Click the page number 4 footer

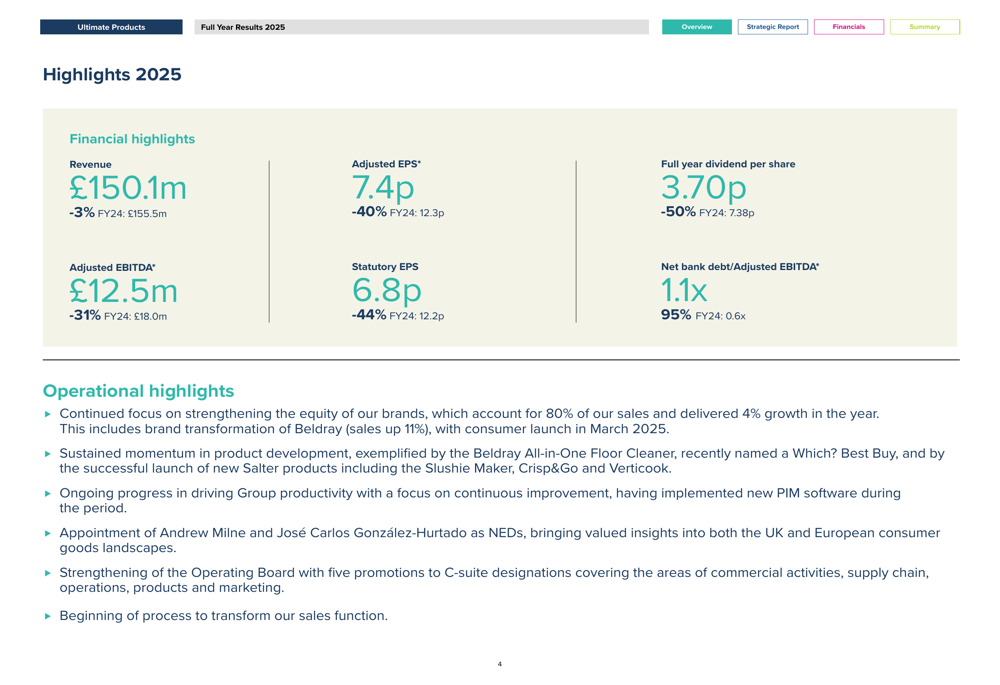pyautogui.click(x=499, y=663)
